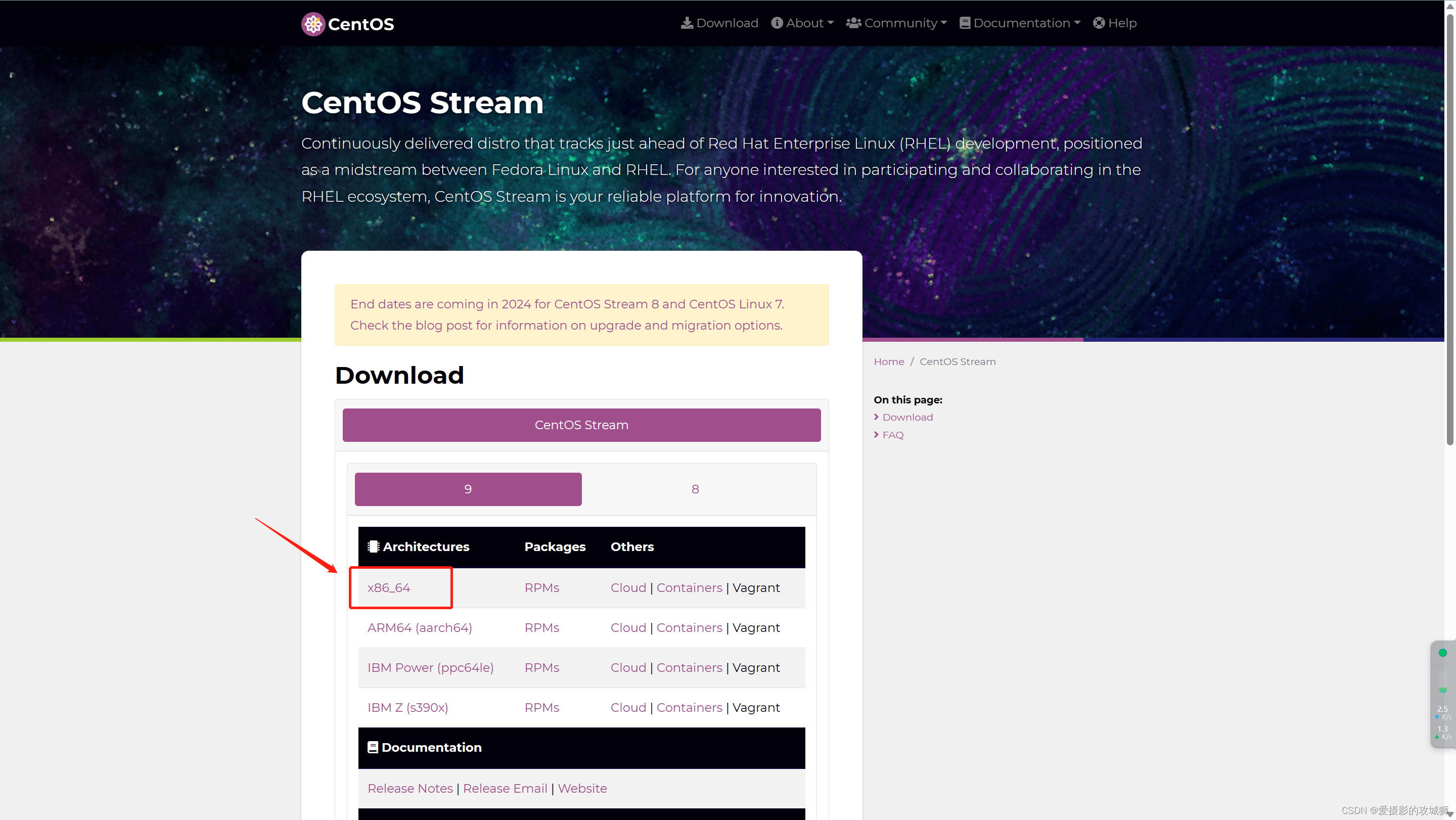Select the version 9 tab
The image size is (1456, 820).
coord(468,489)
